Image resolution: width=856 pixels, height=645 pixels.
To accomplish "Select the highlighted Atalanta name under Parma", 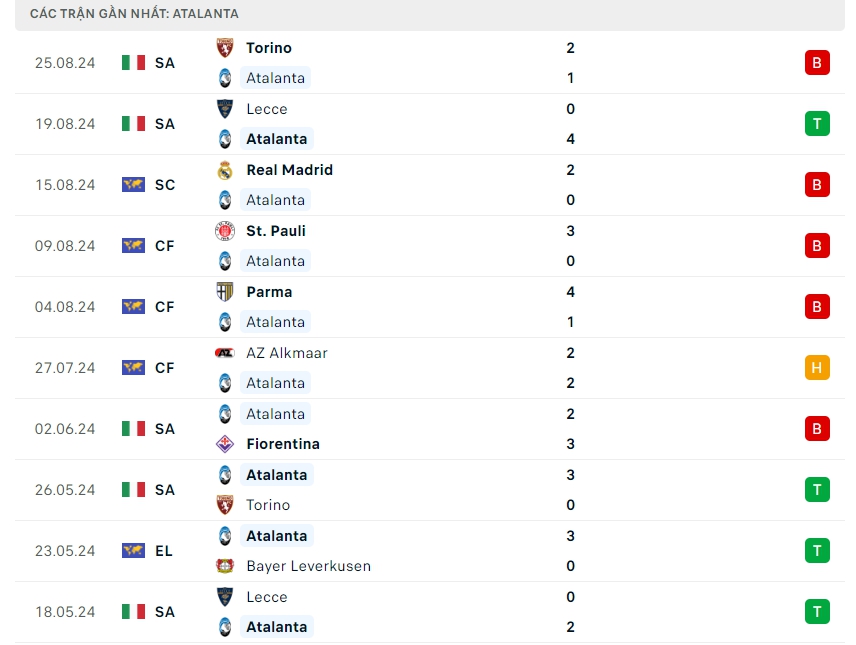I will [276, 322].
